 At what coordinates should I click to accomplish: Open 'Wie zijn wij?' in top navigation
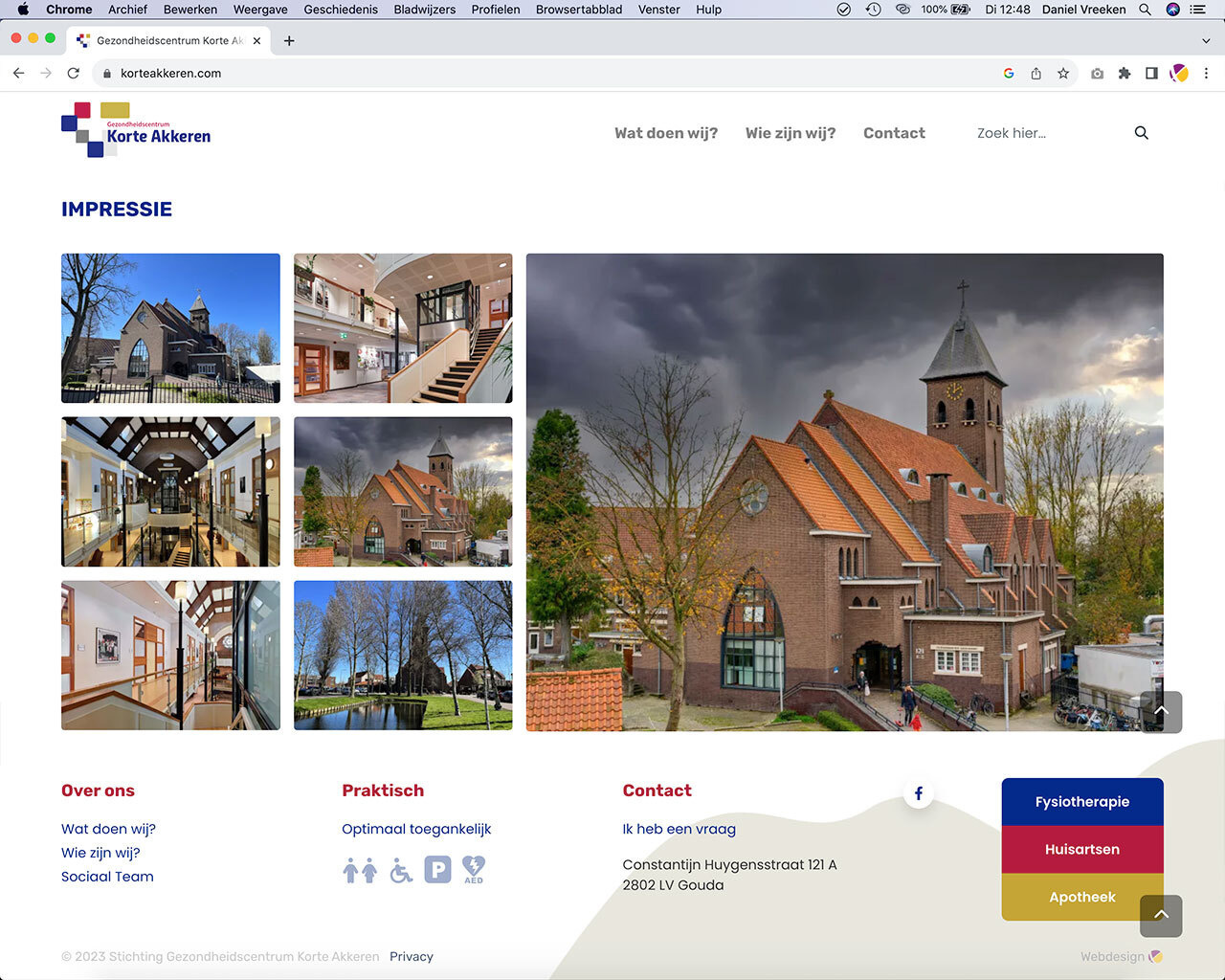point(791,133)
